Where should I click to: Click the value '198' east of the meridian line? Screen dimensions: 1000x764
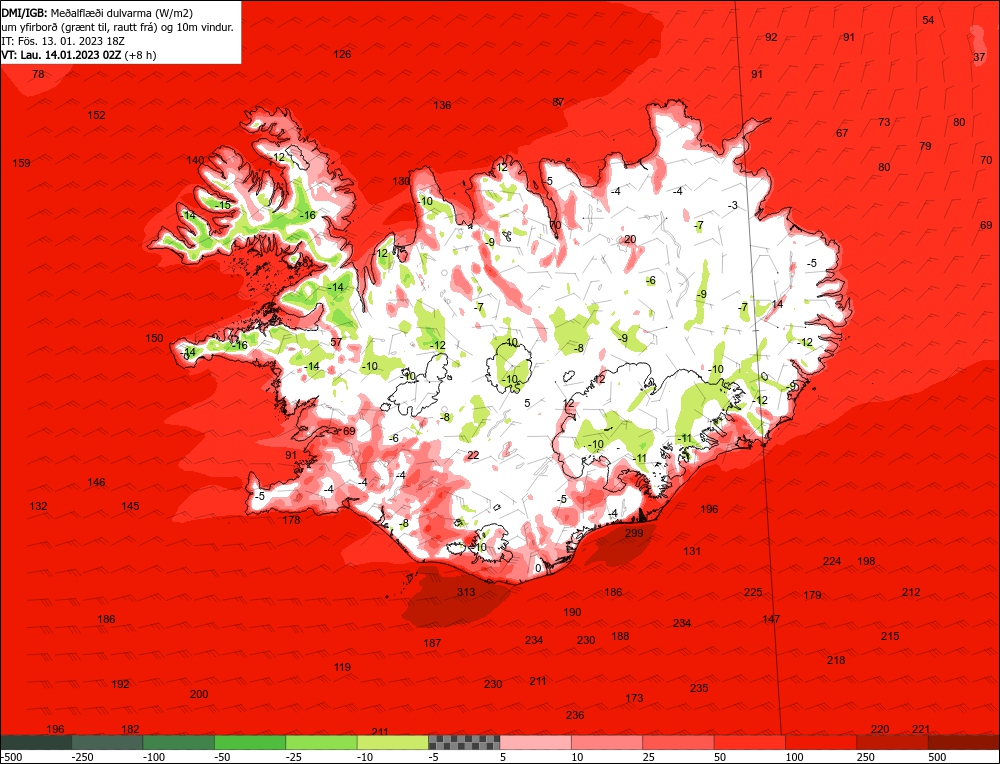(866, 561)
